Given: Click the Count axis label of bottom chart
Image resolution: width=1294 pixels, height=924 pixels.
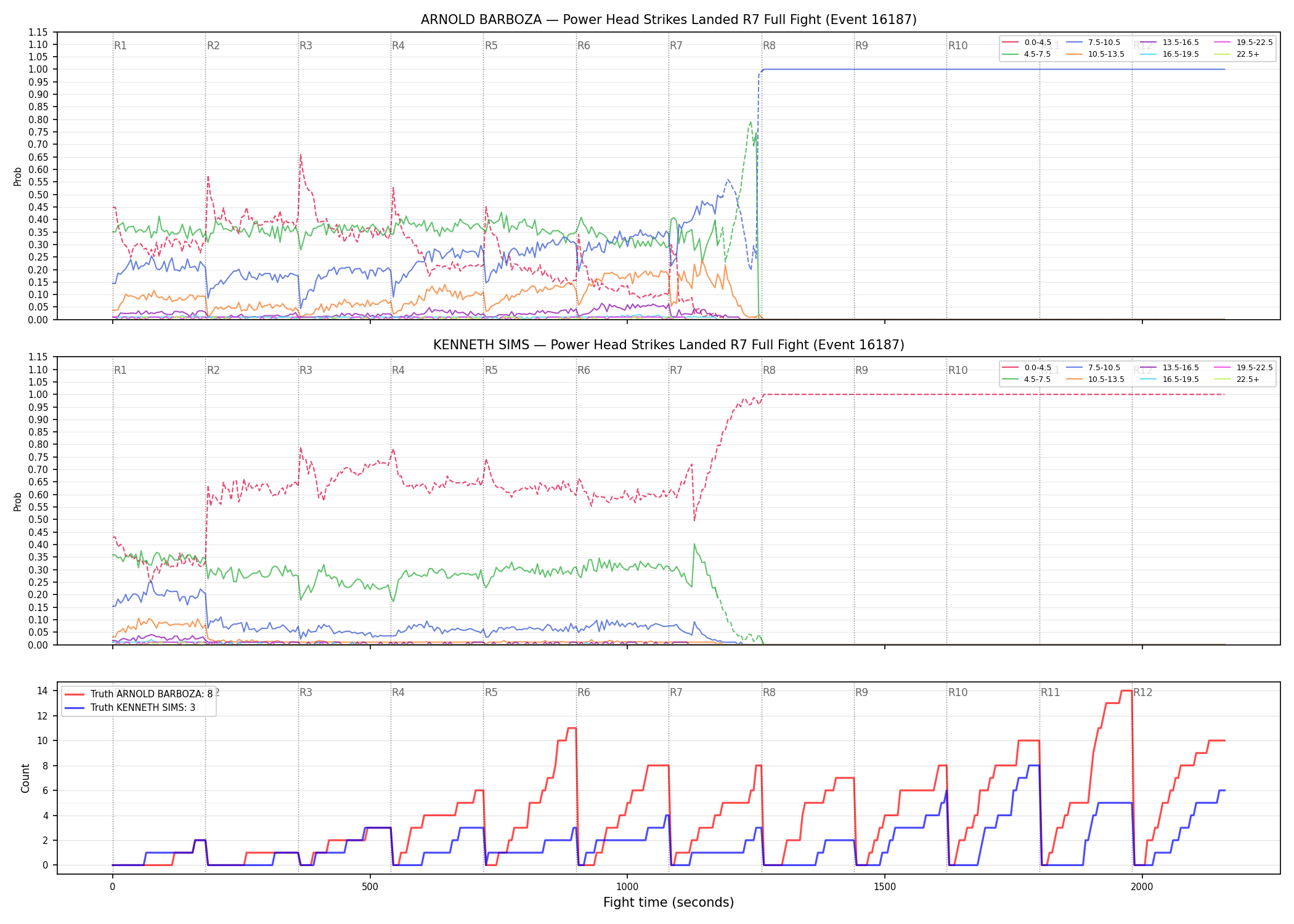Looking at the screenshot, I should (x=25, y=778).
